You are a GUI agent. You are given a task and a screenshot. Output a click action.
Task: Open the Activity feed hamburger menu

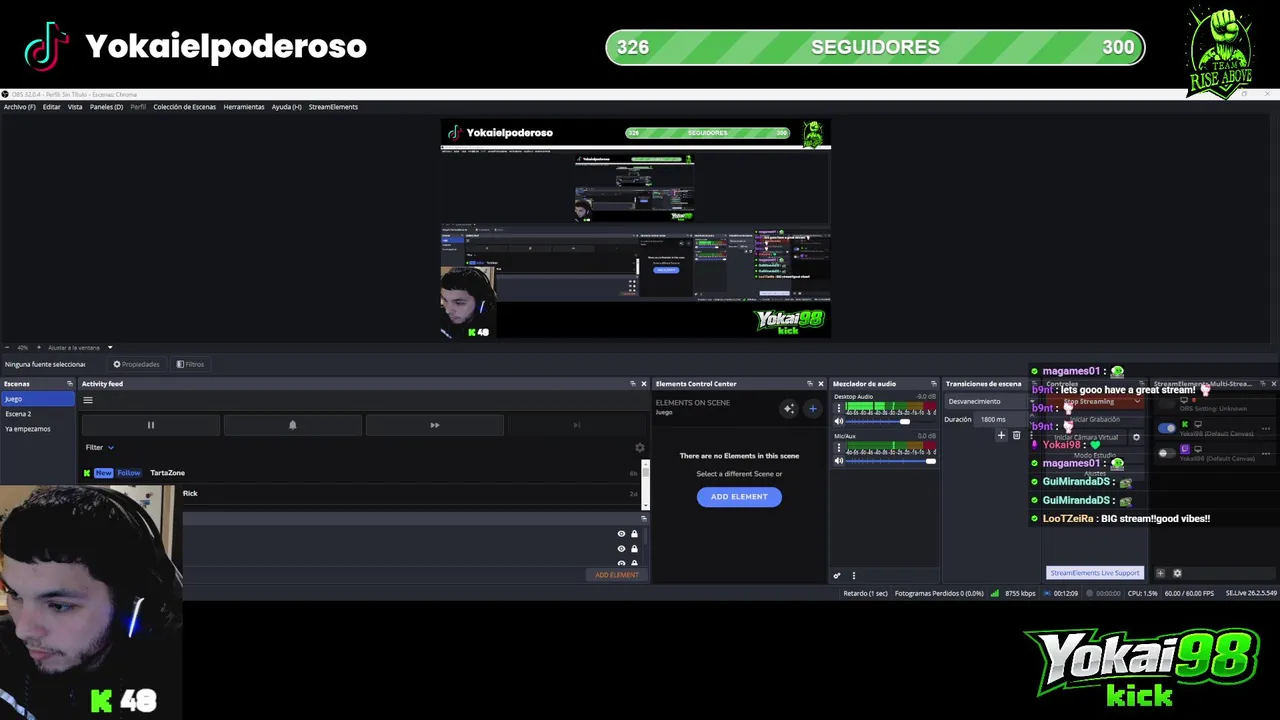point(88,400)
